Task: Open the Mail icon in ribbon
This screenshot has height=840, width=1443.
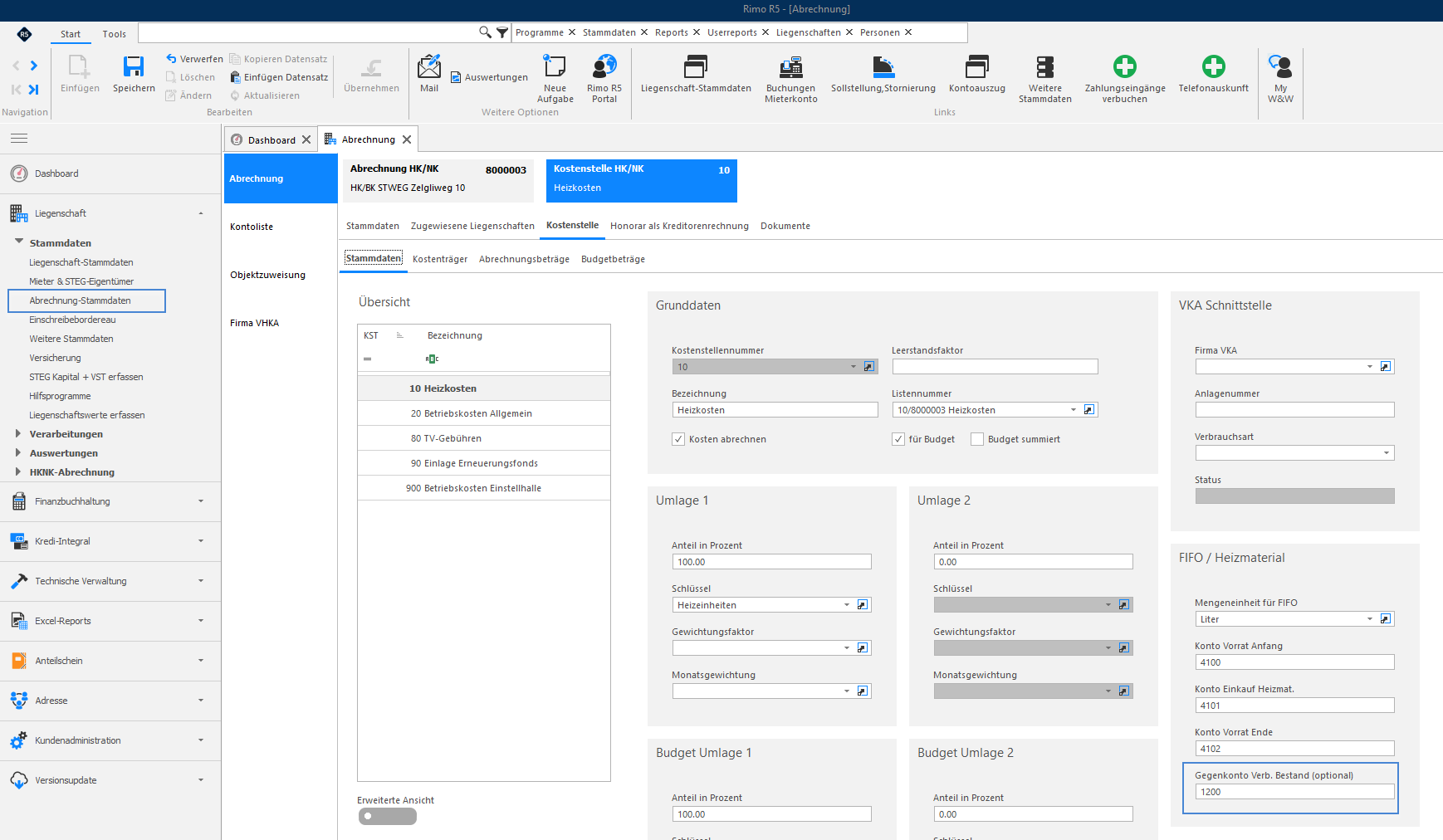Action: pyautogui.click(x=429, y=66)
